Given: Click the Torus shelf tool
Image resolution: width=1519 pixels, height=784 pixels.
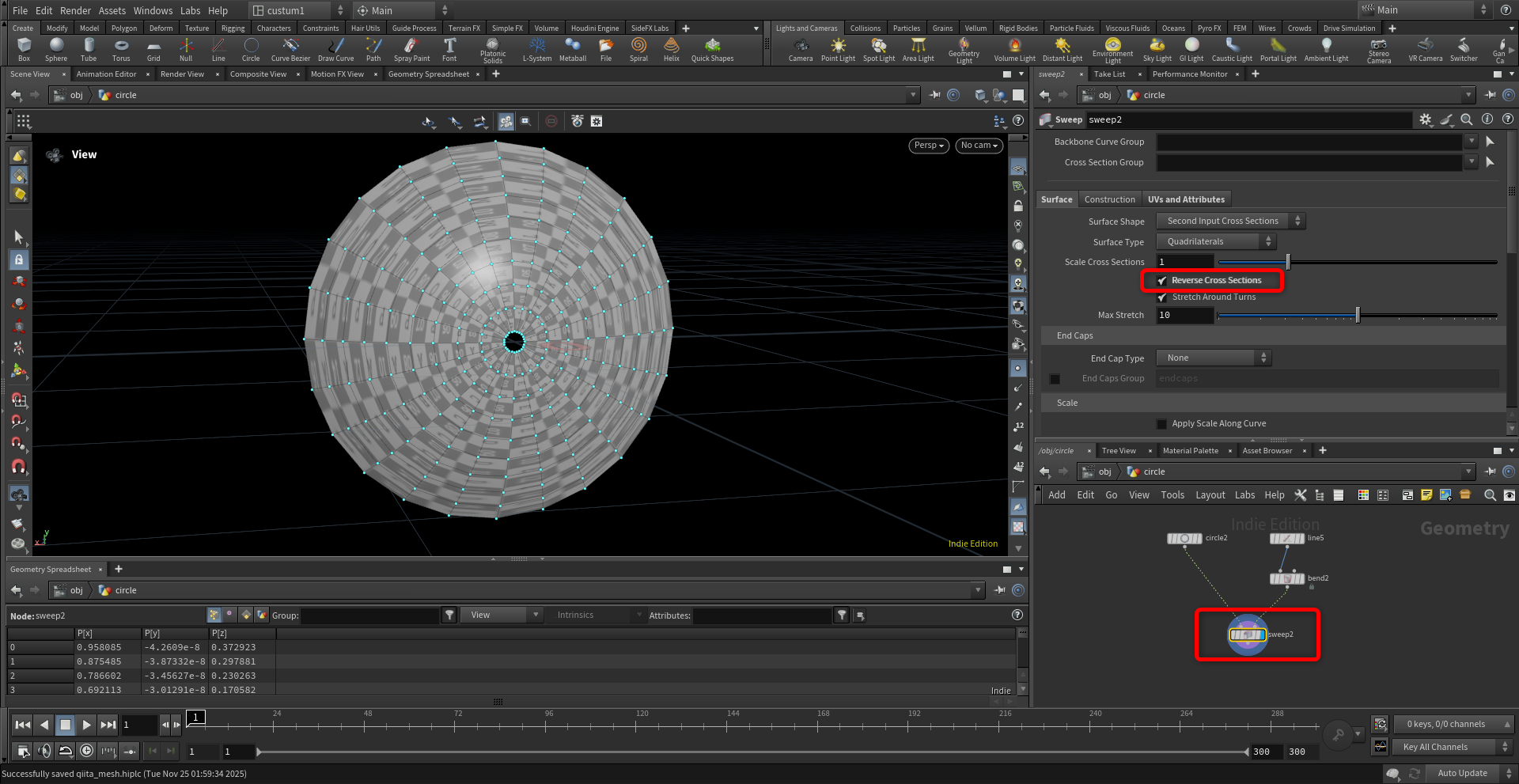Looking at the screenshot, I should pyautogui.click(x=121, y=49).
